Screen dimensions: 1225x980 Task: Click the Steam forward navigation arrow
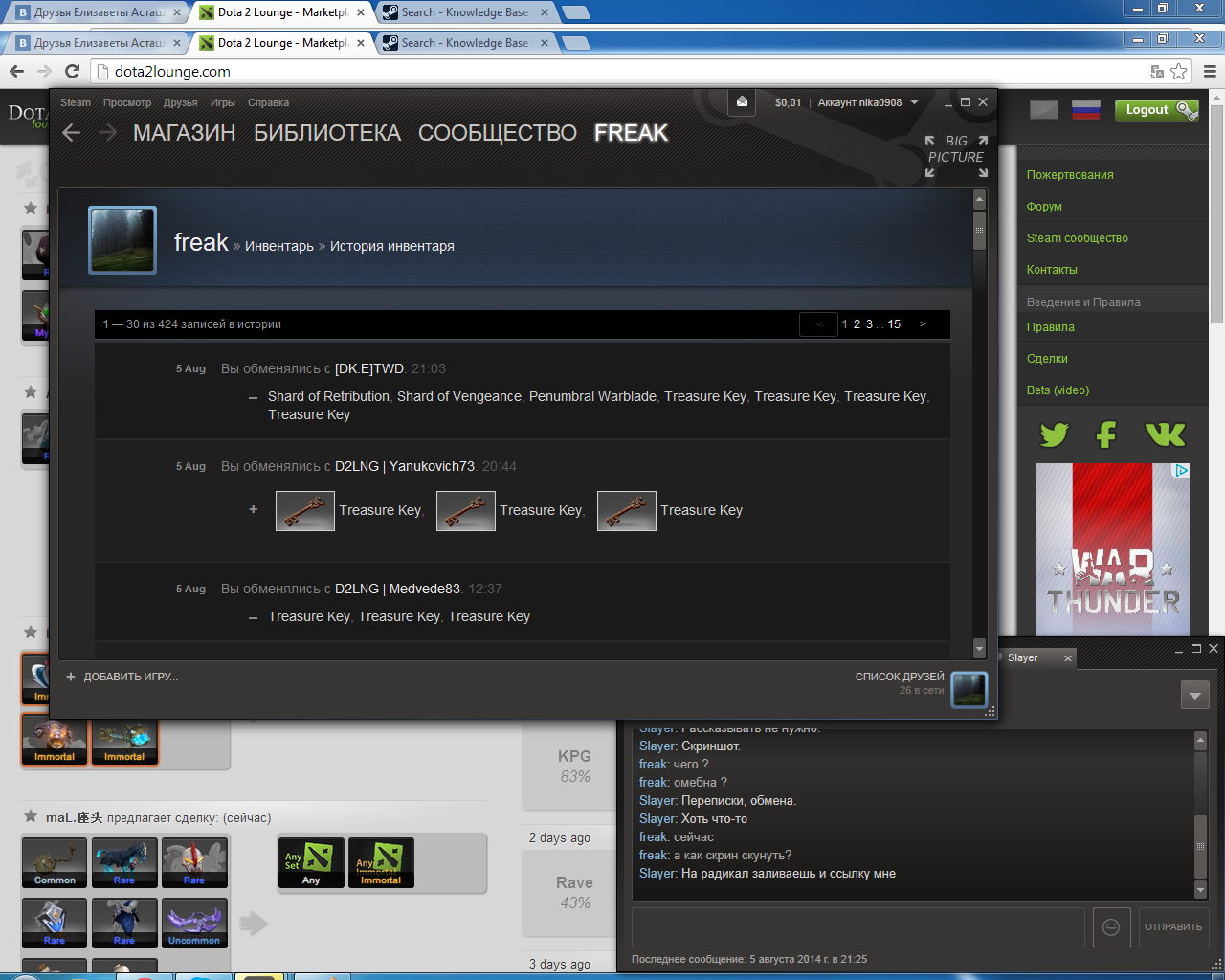pos(107,133)
